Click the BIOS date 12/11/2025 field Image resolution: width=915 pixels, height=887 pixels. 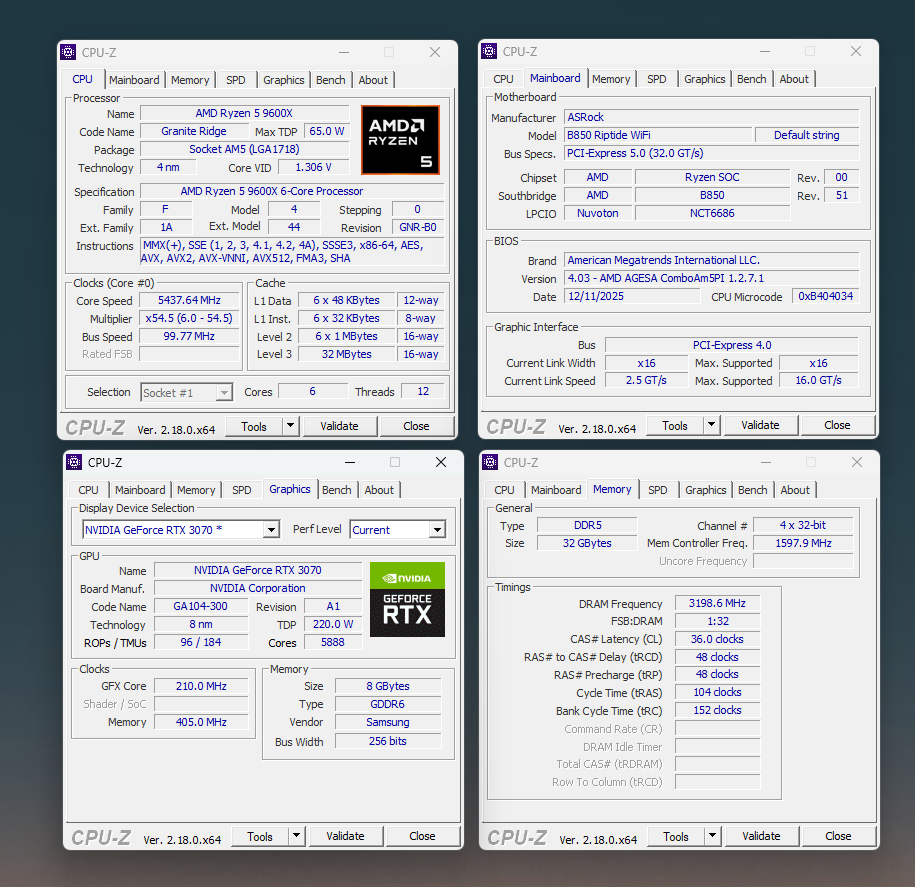tap(633, 296)
